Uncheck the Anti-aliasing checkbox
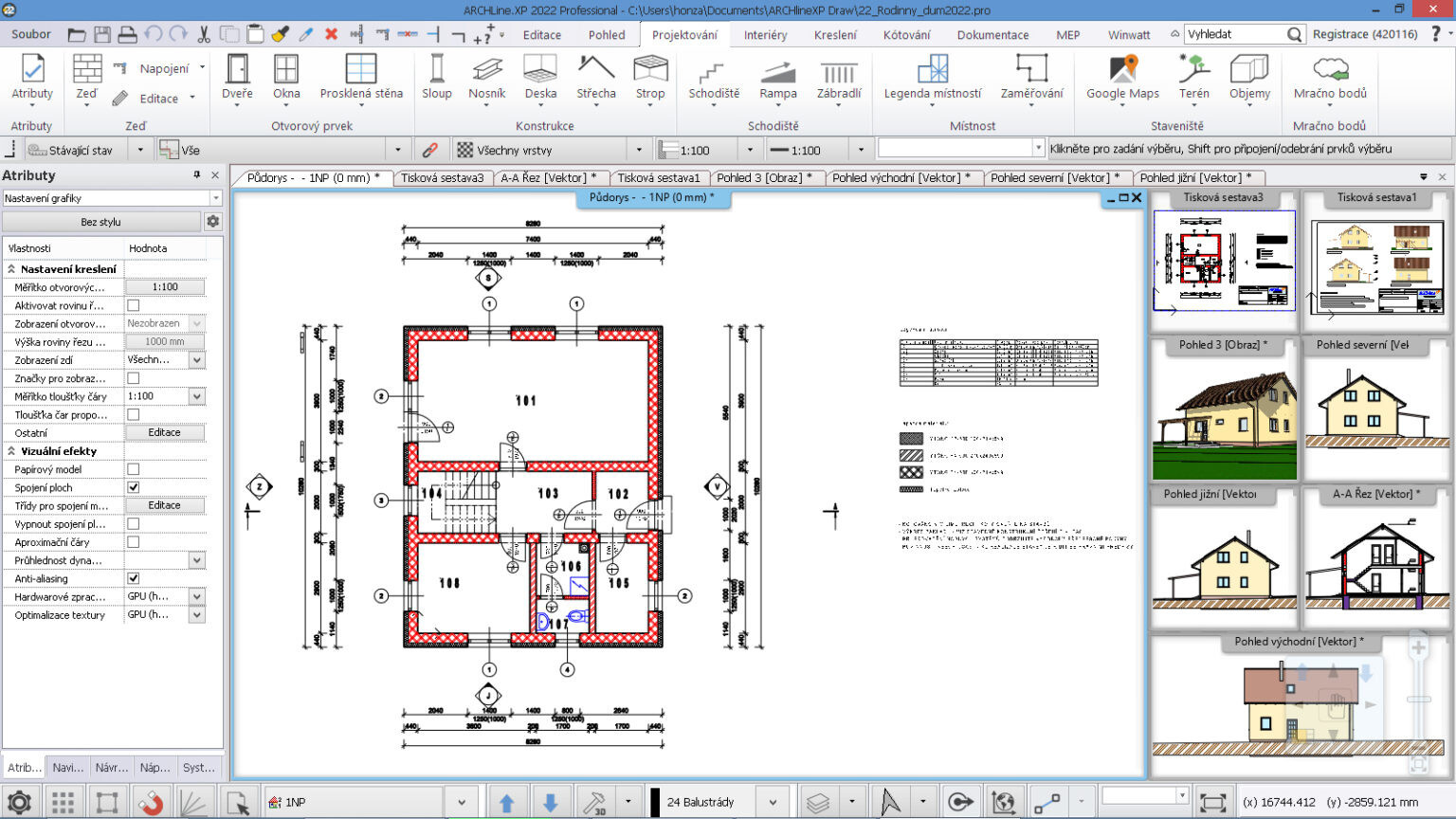 coord(134,578)
